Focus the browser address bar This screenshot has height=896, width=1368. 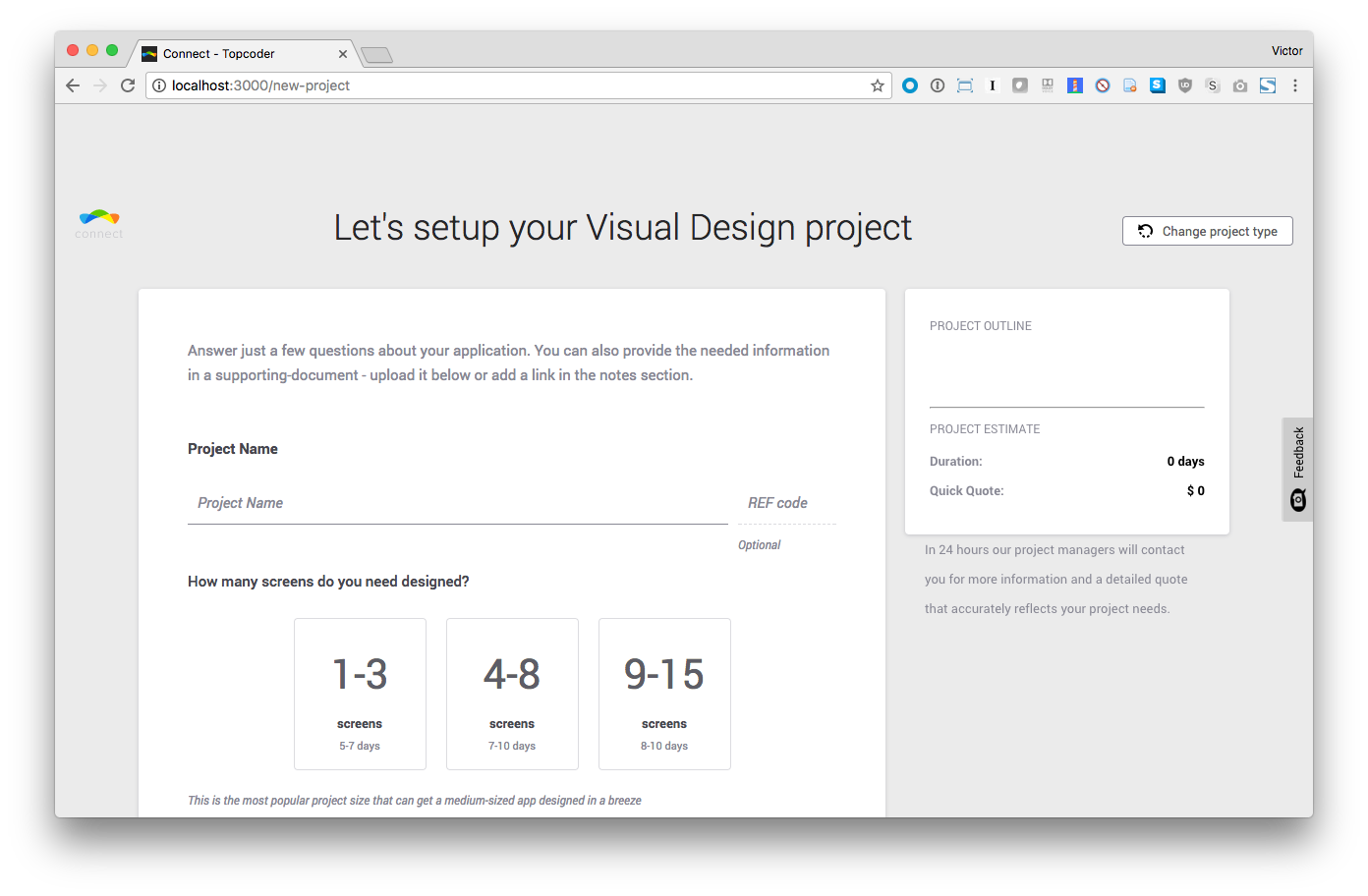(x=519, y=85)
